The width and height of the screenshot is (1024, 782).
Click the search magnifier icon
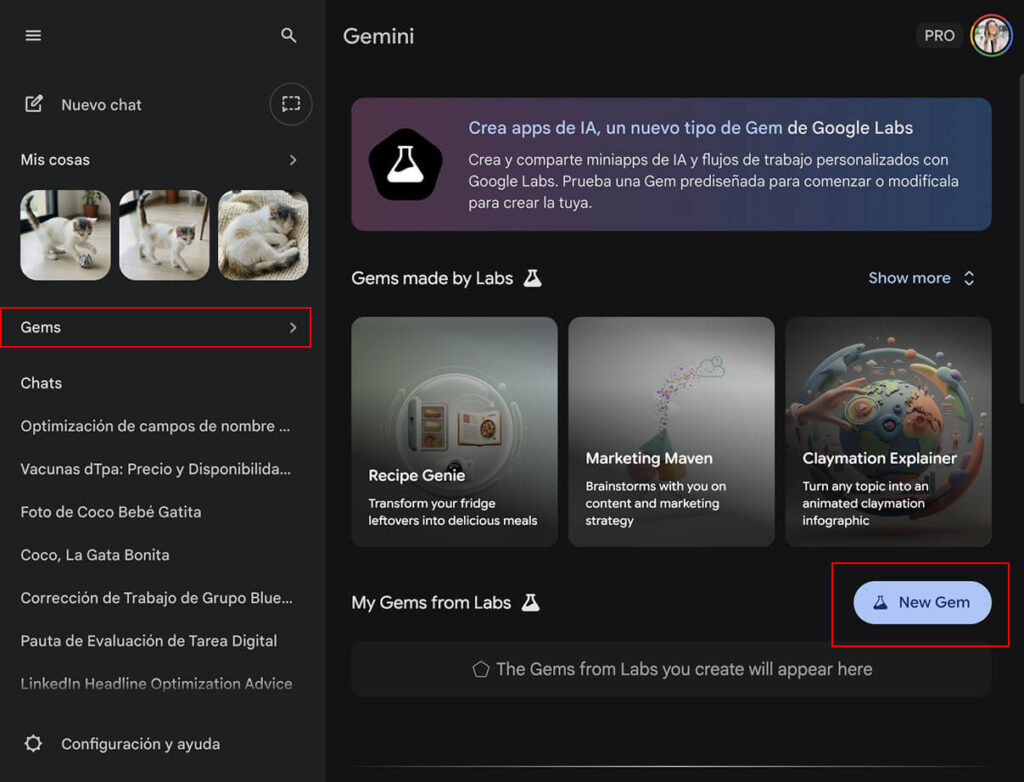289,35
